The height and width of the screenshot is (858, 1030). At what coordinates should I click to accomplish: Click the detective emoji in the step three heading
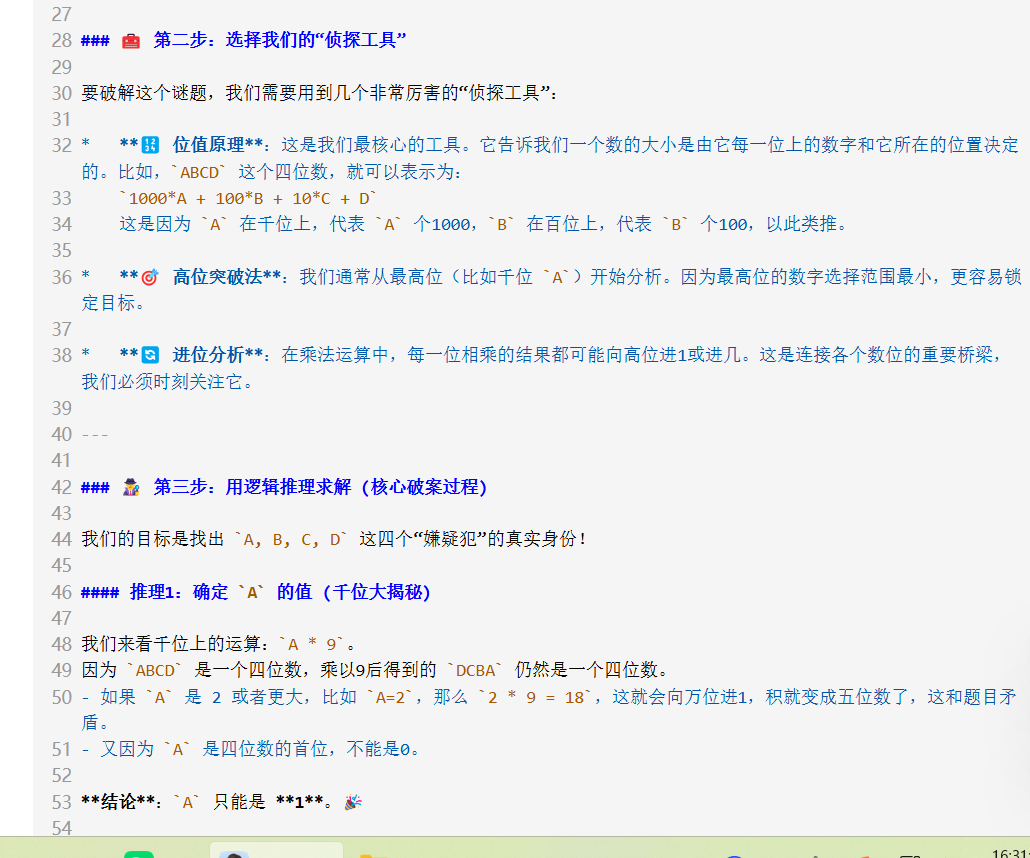pos(131,487)
